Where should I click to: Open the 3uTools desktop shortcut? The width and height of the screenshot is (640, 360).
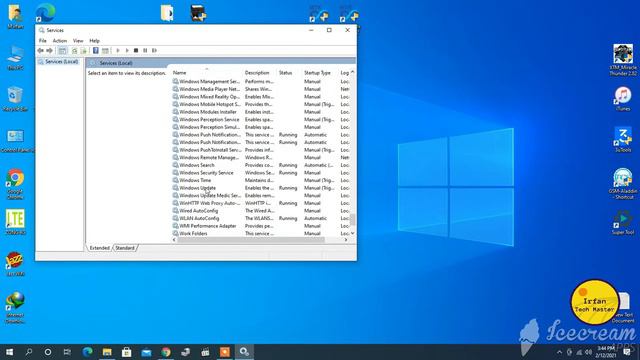click(x=623, y=140)
